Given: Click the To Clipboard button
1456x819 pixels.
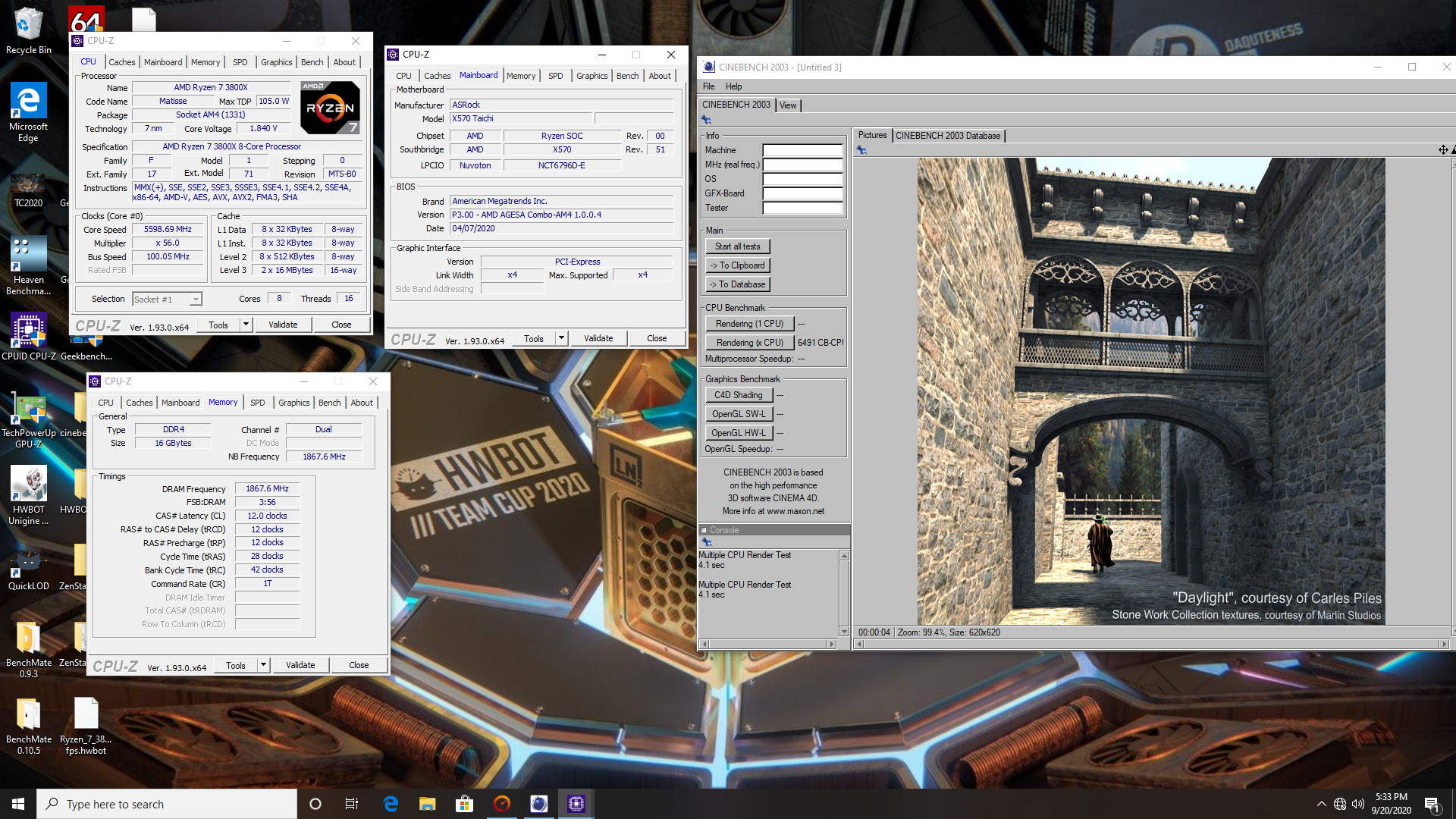Looking at the screenshot, I should [x=737, y=265].
